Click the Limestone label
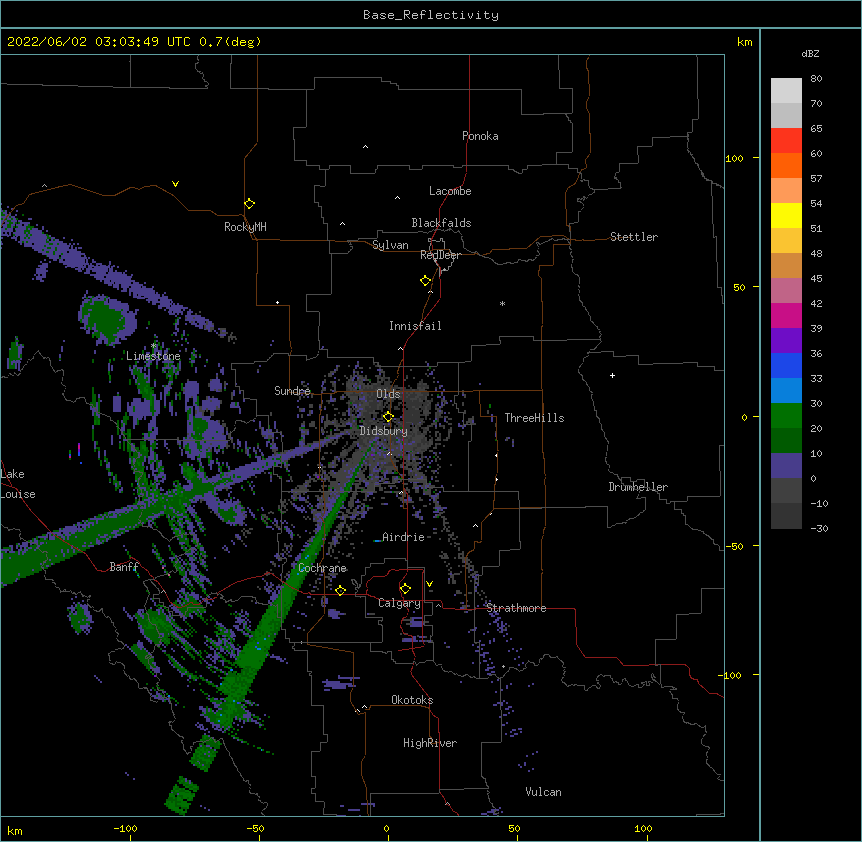862x842 pixels. click(x=153, y=356)
